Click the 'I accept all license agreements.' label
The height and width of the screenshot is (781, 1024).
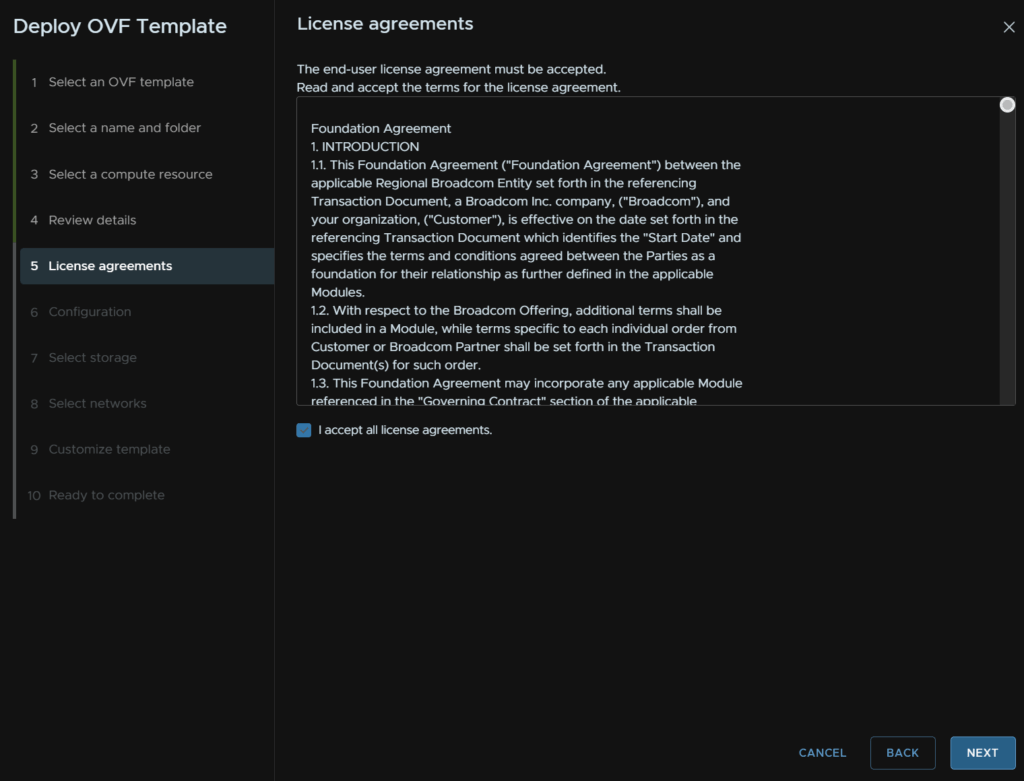405,430
